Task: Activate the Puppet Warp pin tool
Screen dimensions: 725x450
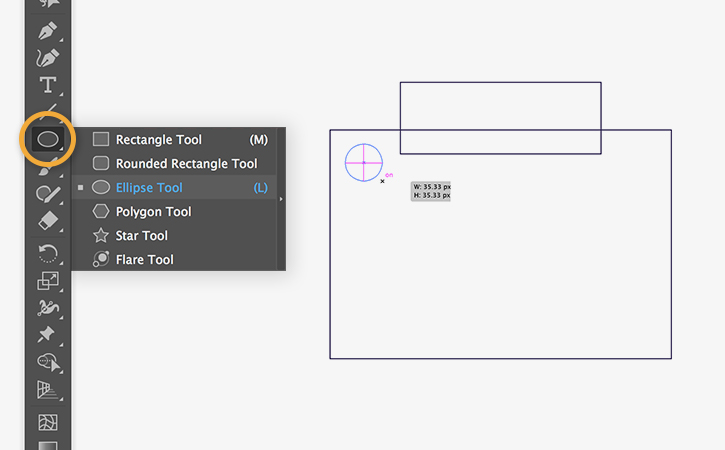Action: pos(47,334)
